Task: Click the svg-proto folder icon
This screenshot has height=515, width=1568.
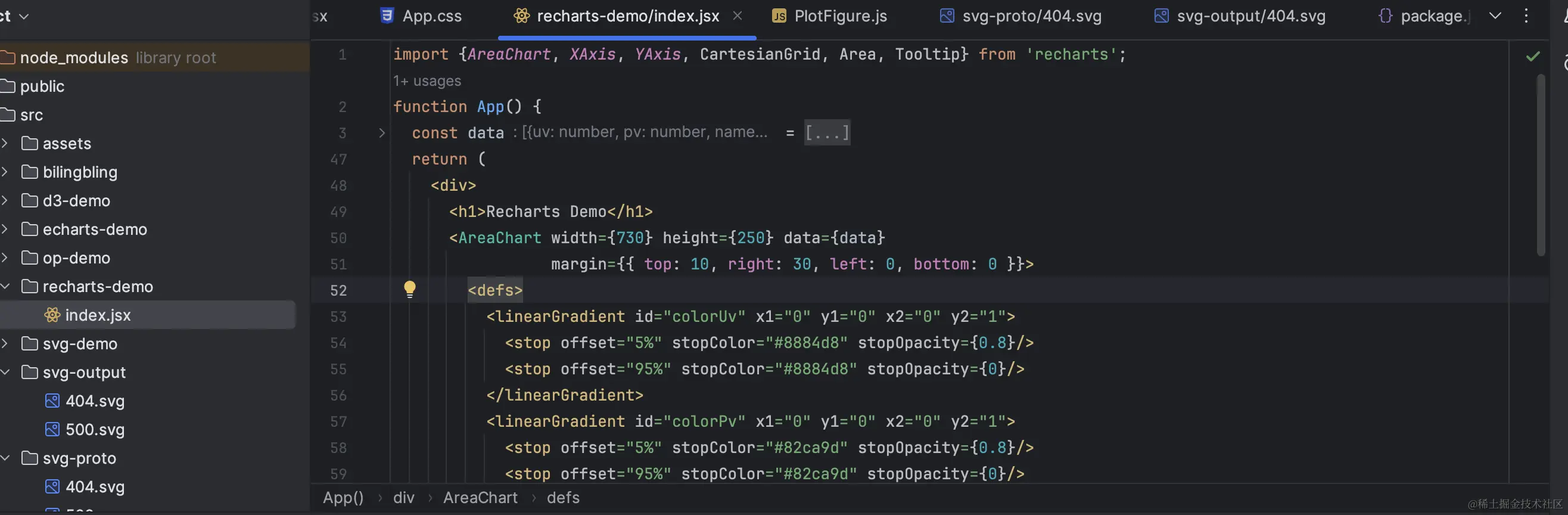Action: click(30, 458)
